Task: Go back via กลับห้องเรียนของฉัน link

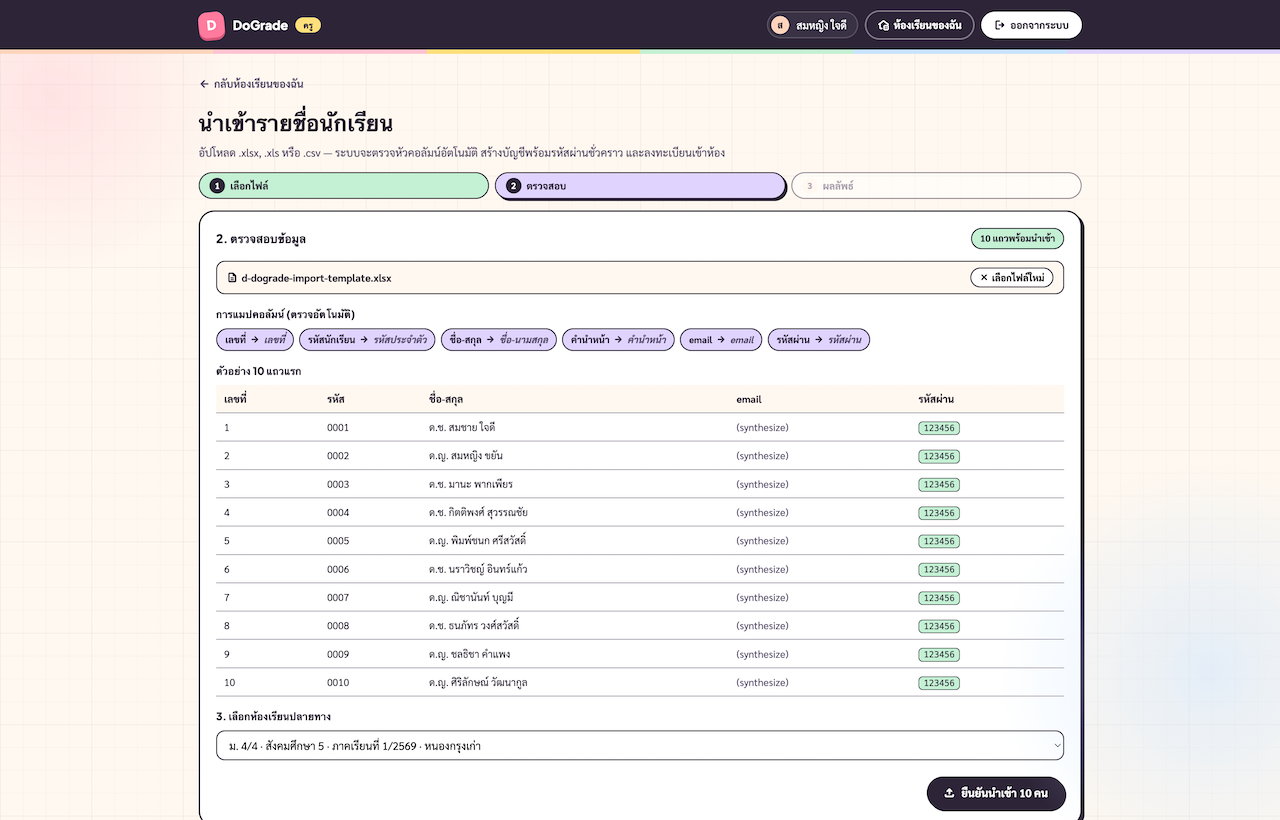Action: 251,84
